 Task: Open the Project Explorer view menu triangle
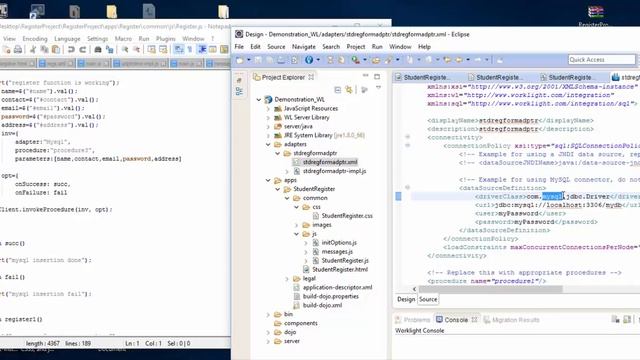378,88
